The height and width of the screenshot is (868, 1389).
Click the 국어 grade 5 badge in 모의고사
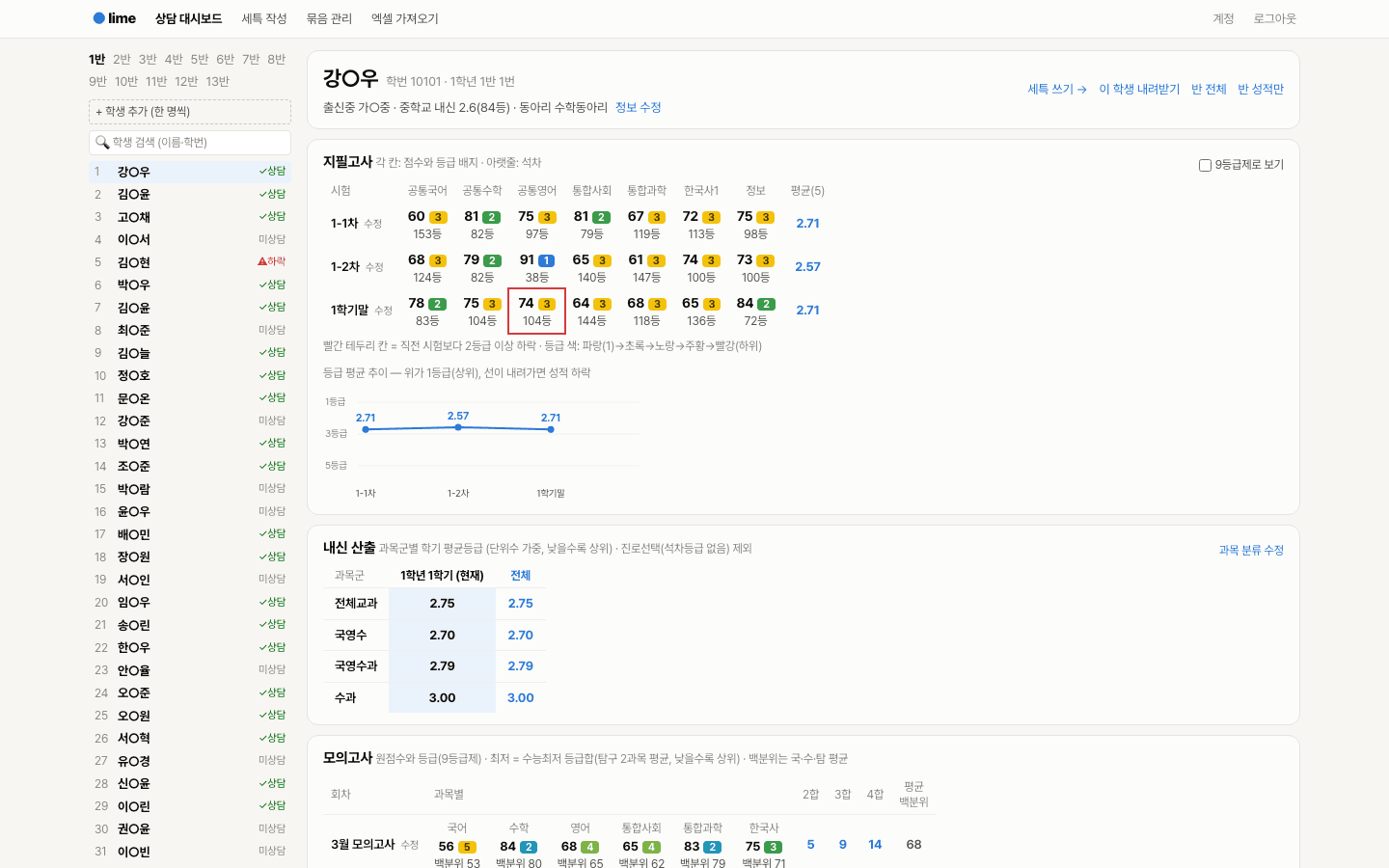pos(467,847)
